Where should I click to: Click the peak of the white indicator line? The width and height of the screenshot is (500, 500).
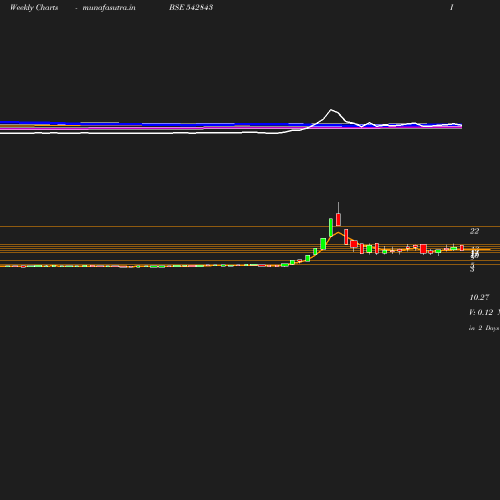331,110
